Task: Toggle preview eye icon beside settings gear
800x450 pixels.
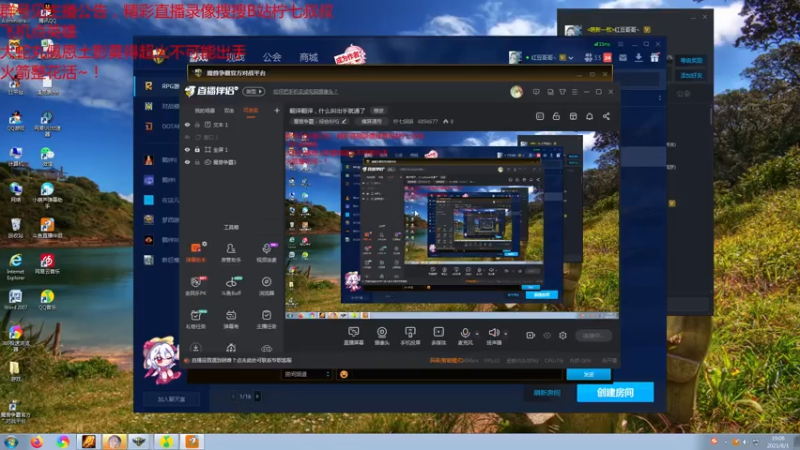Action: (x=547, y=335)
